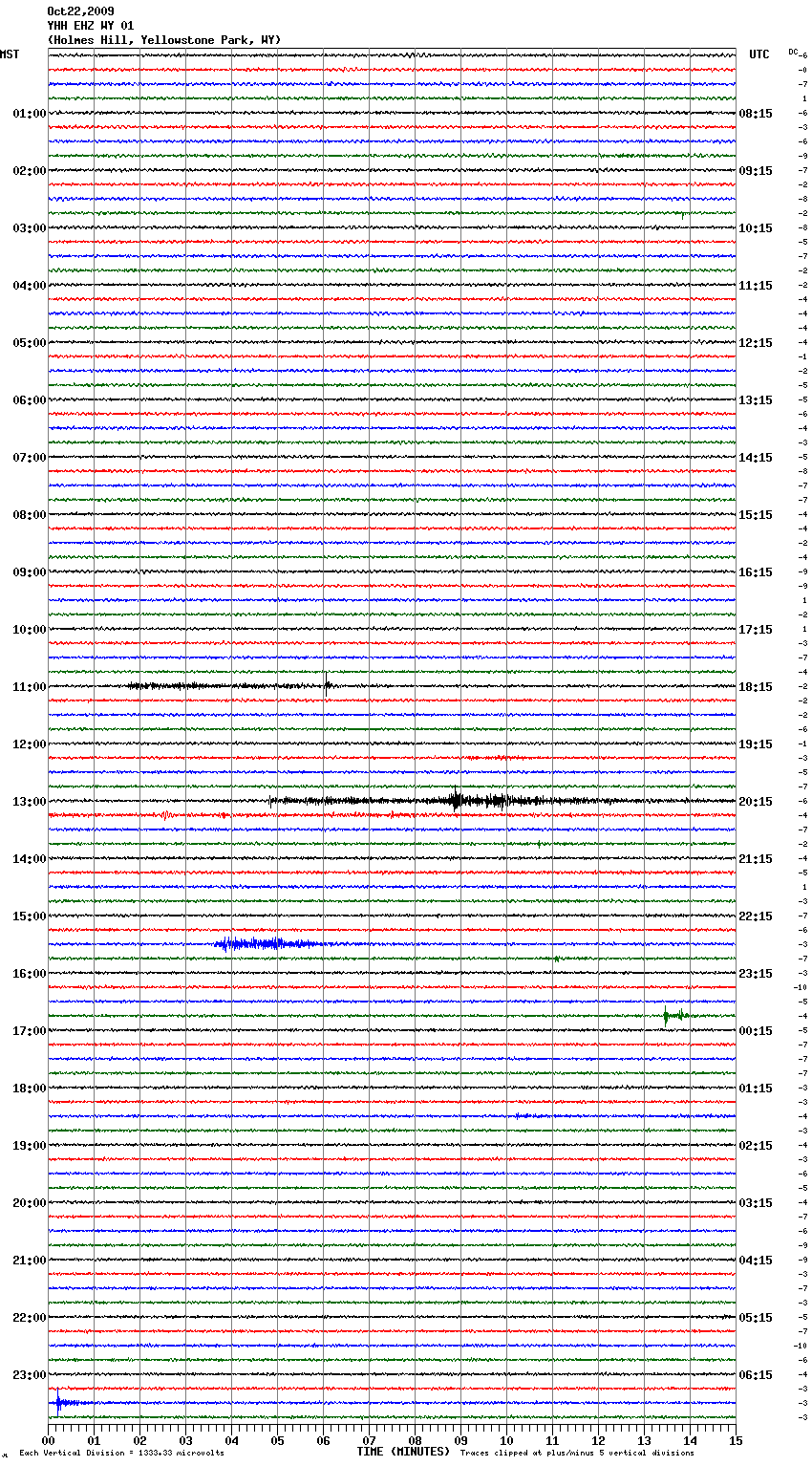The image size is (812, 1466).
Task: Click the DC column header
Action: click(x=793, y=52)
